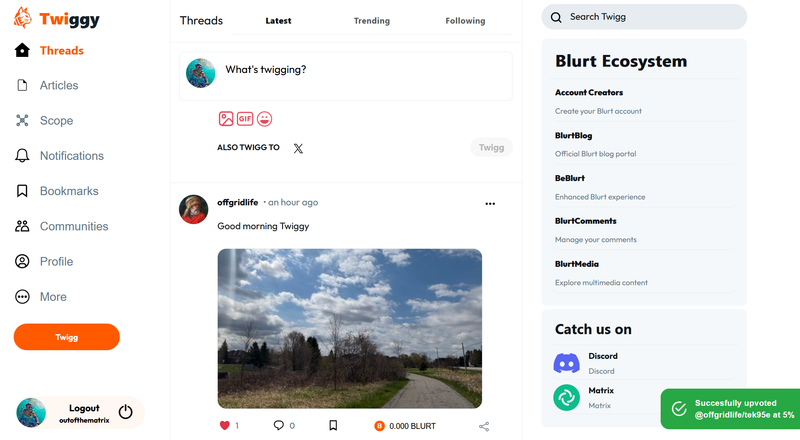Open the cloudy sky photo

click(x=350, y=329)
